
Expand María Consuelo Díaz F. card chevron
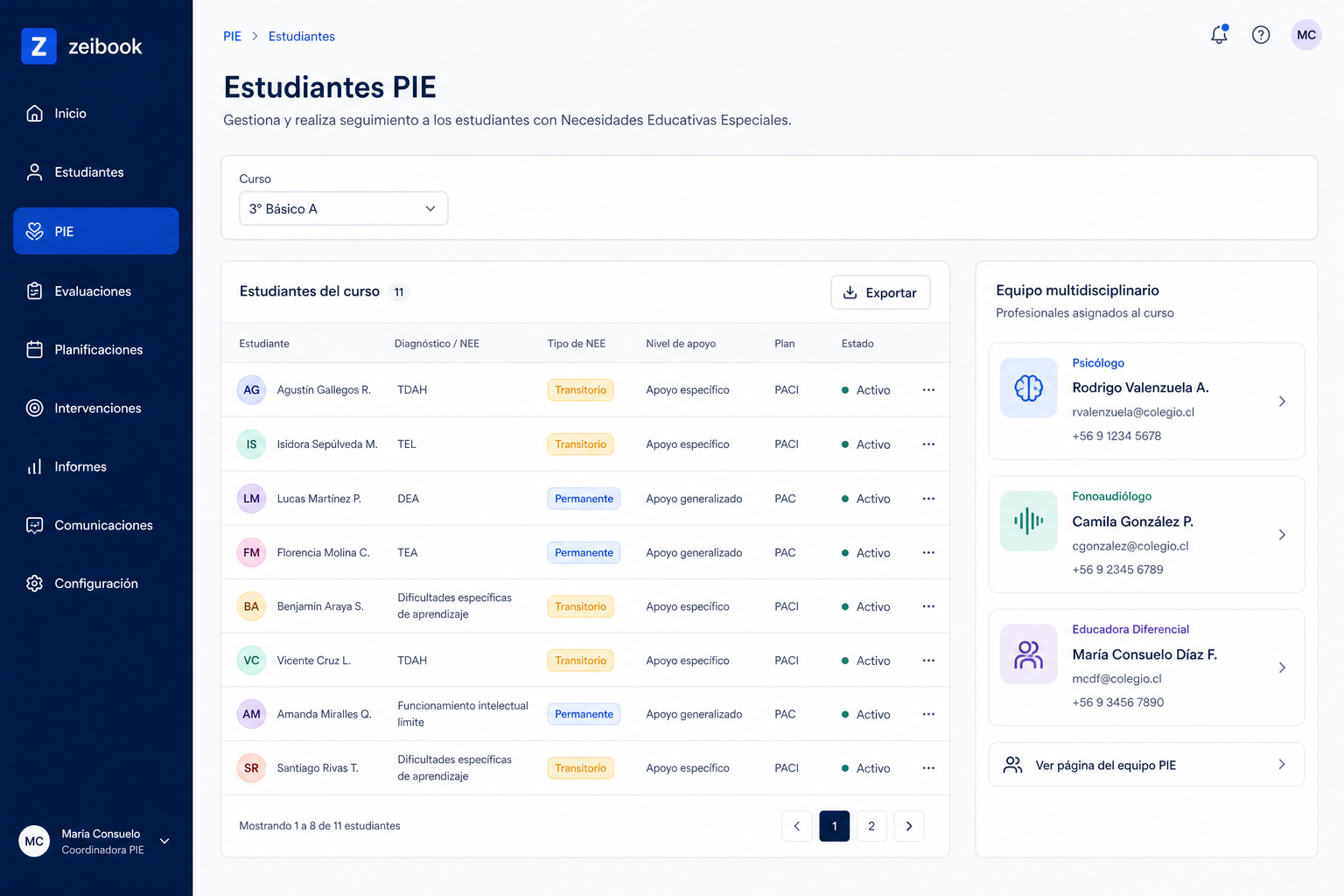click(x=1282, y=668)
